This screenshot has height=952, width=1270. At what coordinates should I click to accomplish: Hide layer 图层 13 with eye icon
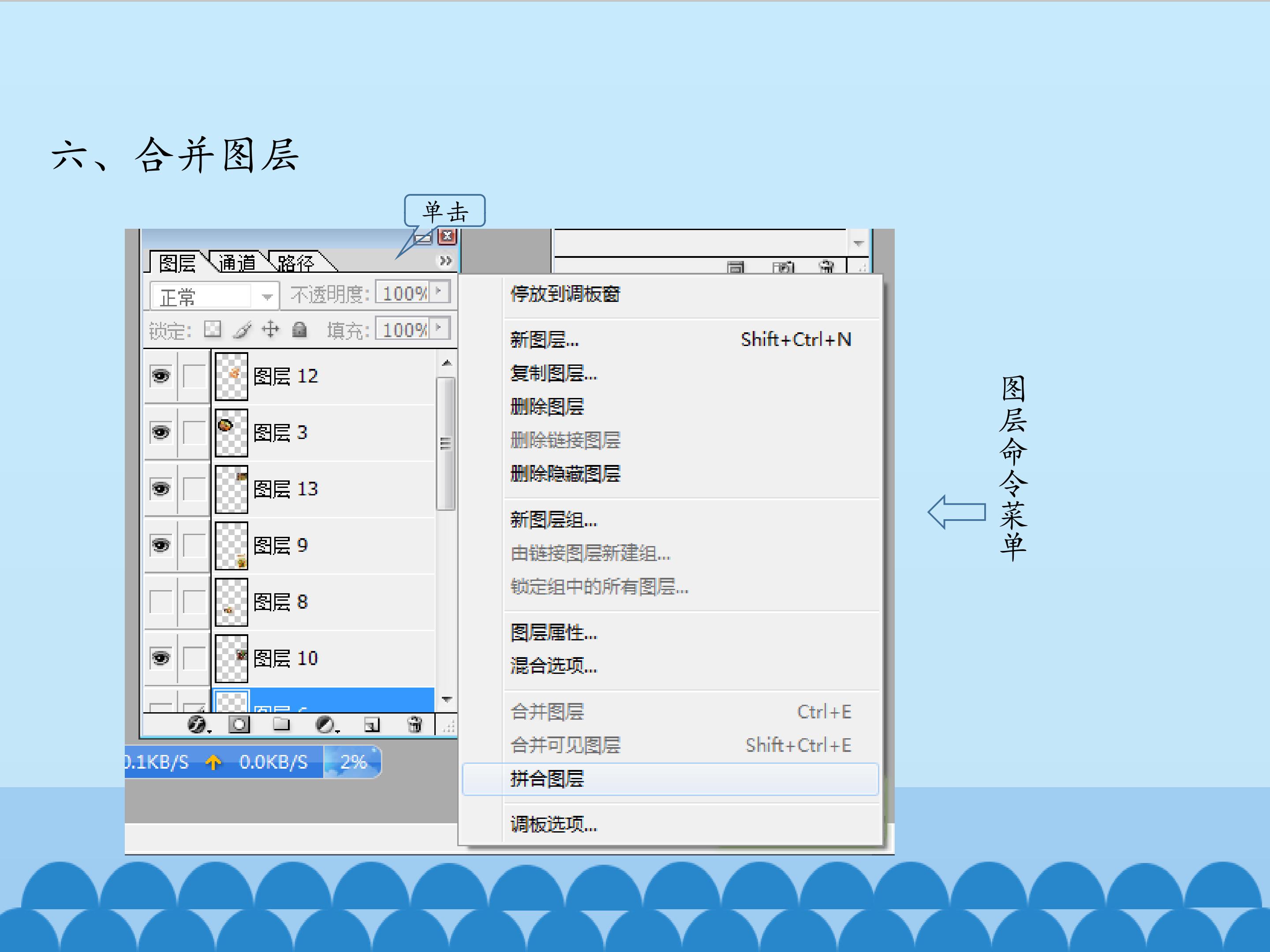coord(161,489)
